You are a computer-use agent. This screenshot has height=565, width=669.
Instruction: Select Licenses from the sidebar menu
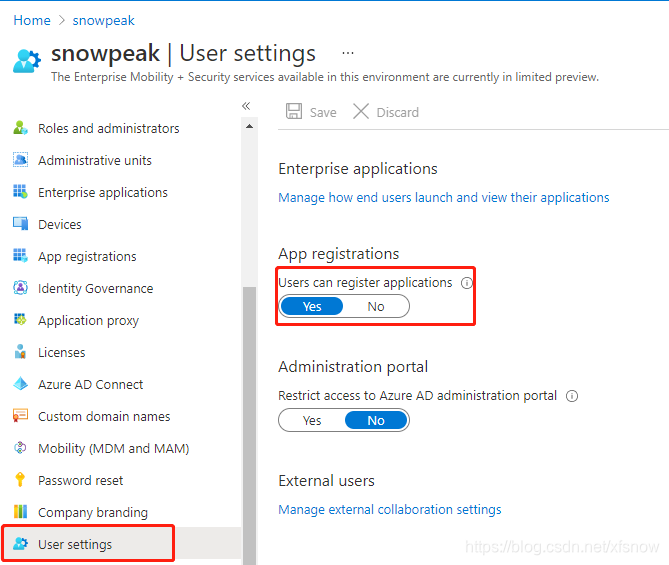(61, 352)
